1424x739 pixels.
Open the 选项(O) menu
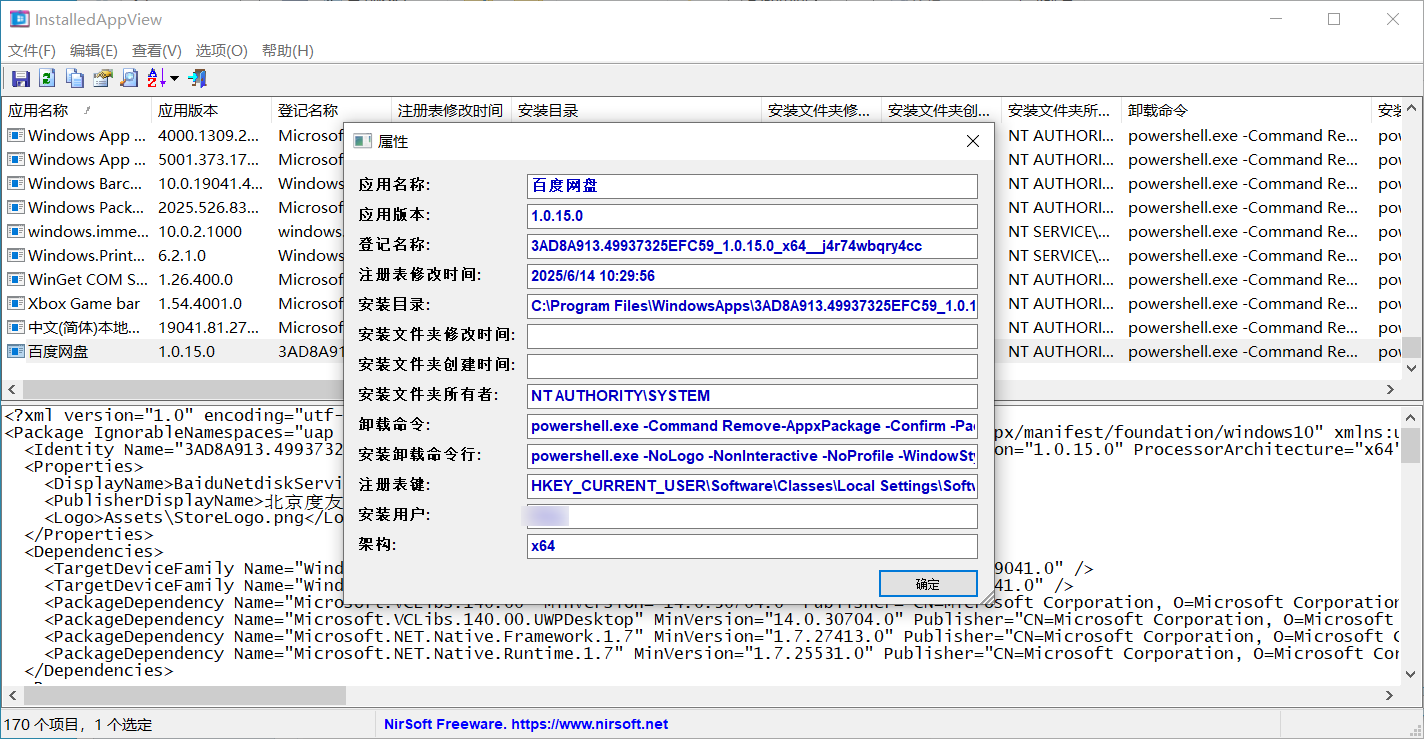pos(222,50)
